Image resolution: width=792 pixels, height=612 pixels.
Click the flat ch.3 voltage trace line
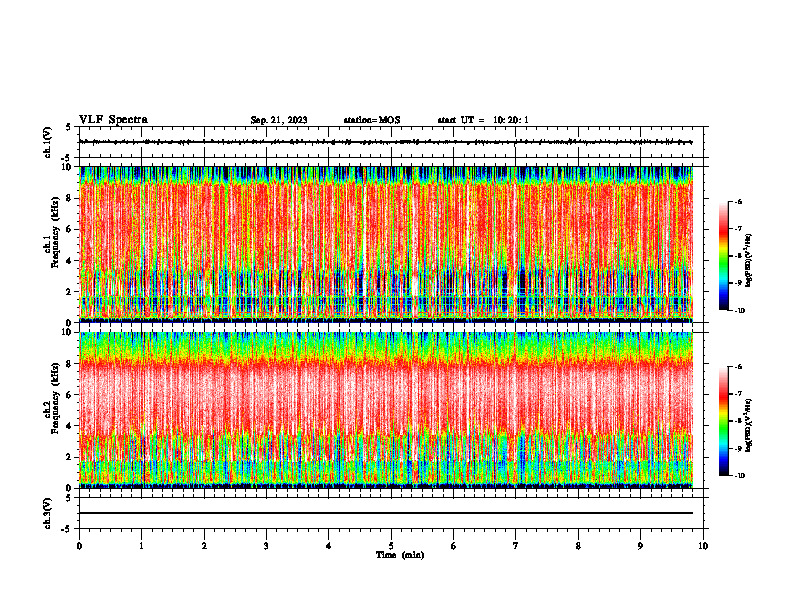coord(386,513)
